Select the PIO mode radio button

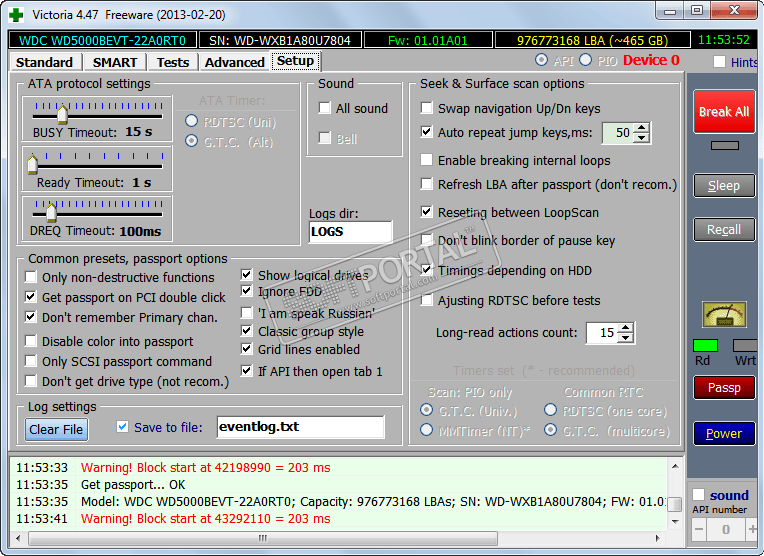(586, 60)
